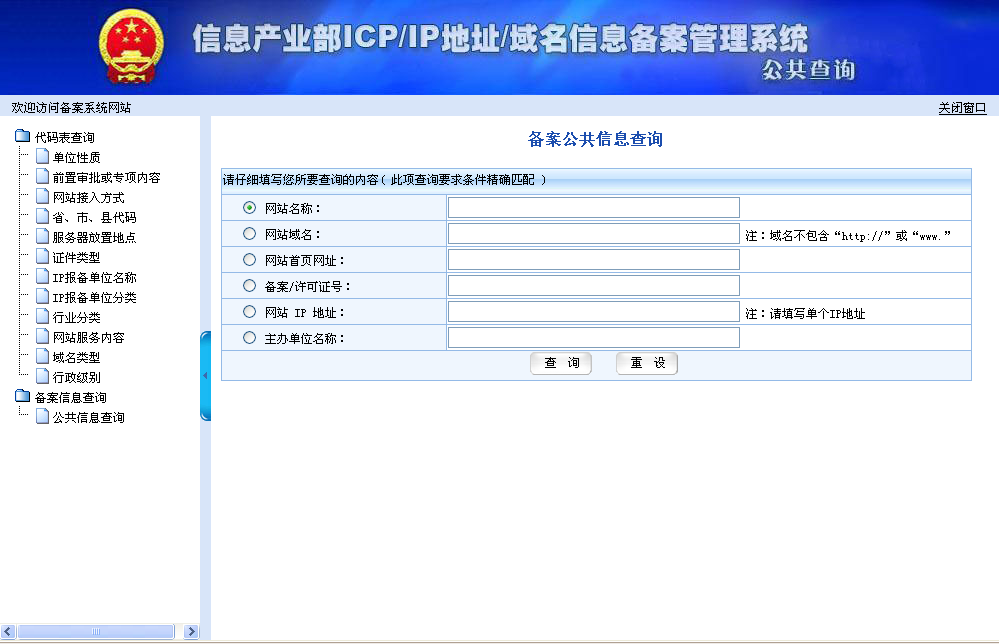Click the document icon beside 公共信息查询
Image resolution: width=1001 pixels, height=644 pixels.
[x=43, y=416]
